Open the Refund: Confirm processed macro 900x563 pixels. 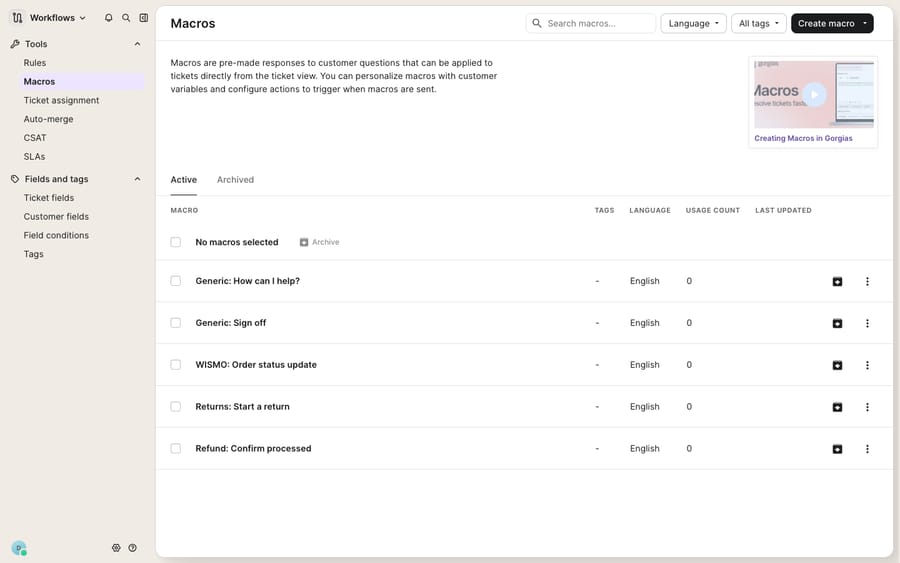click(253, 449)
